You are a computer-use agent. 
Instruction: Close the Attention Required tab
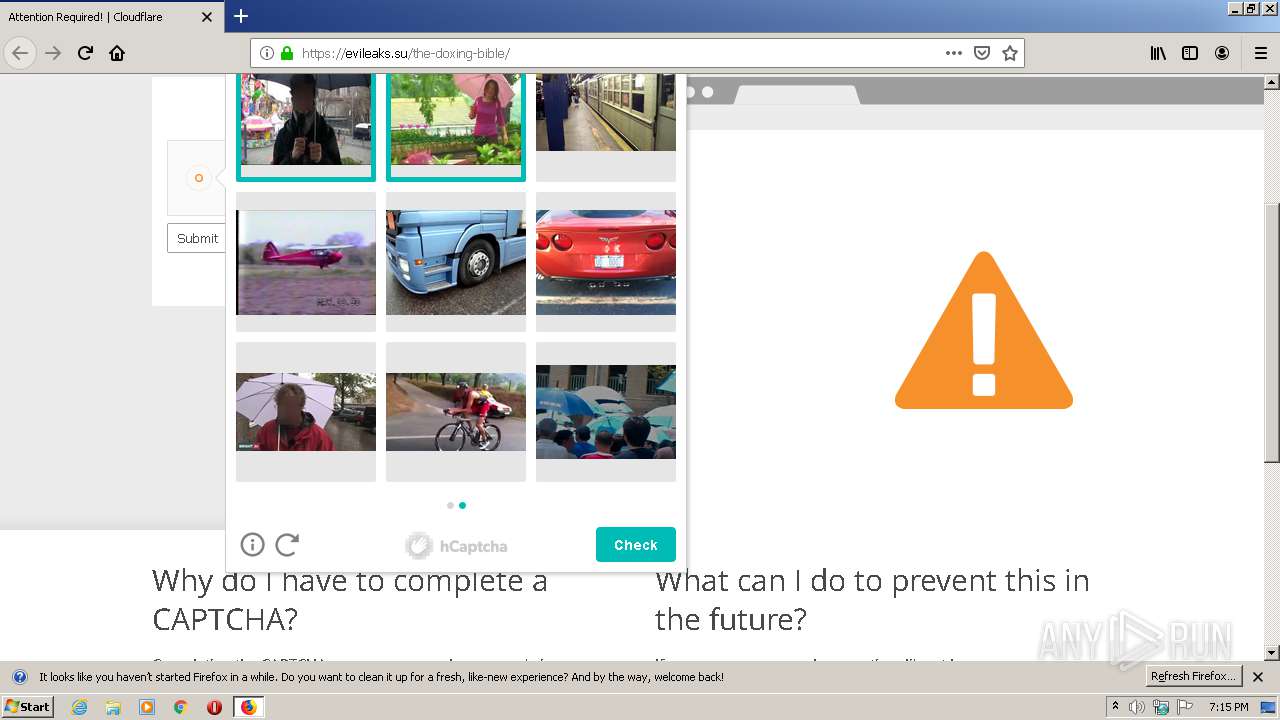(207, 17)
